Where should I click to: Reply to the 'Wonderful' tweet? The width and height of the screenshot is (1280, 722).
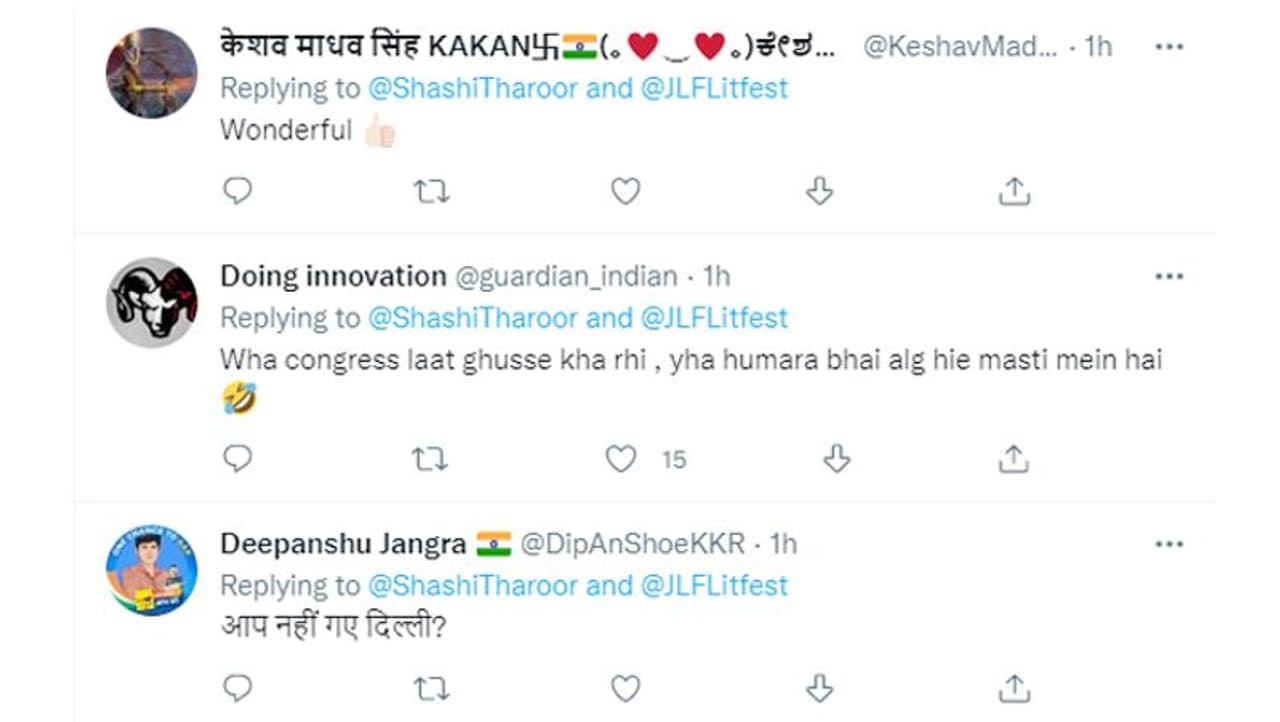[237, 190]
